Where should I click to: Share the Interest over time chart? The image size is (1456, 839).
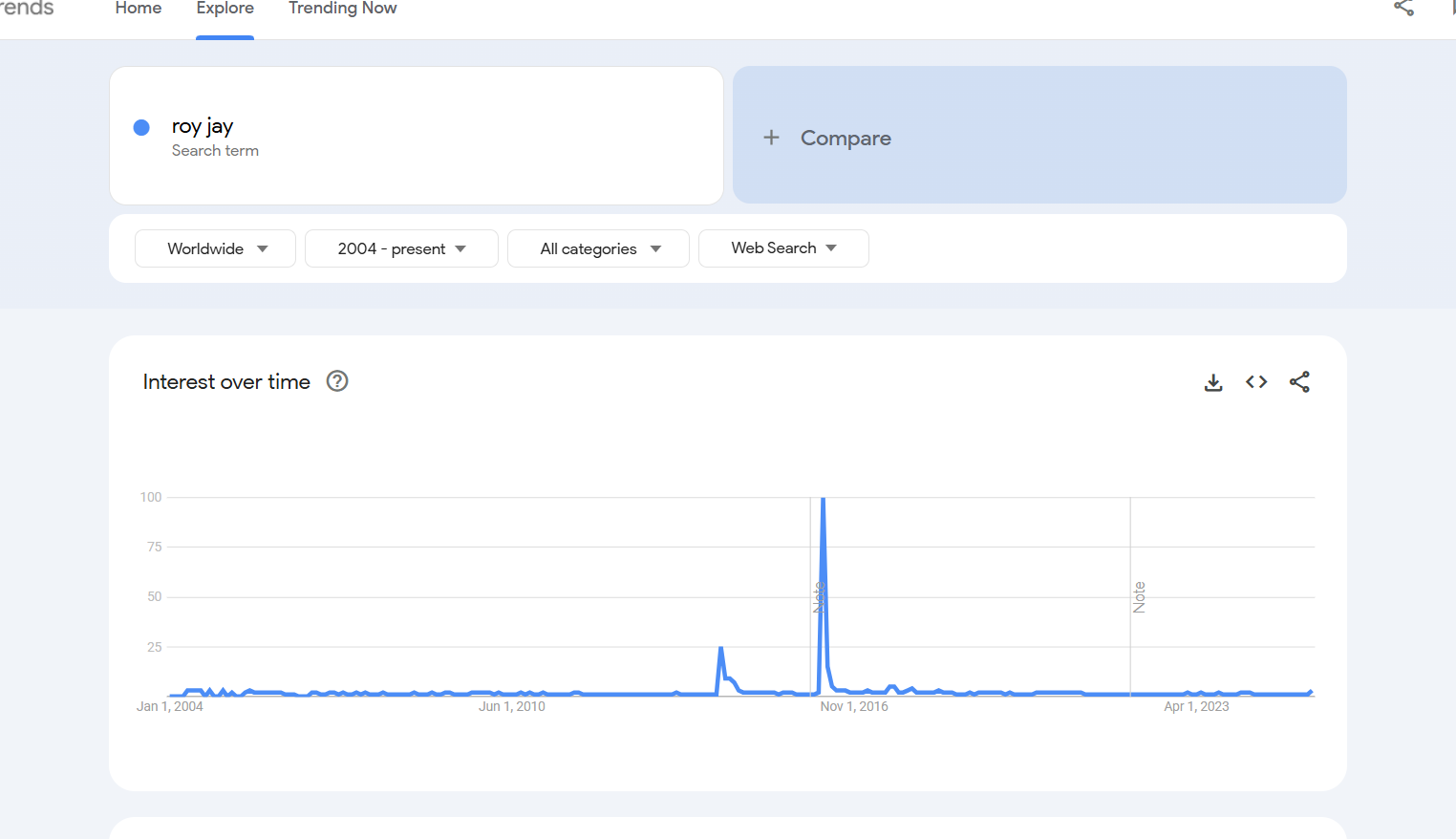[x=1299, y=382]
